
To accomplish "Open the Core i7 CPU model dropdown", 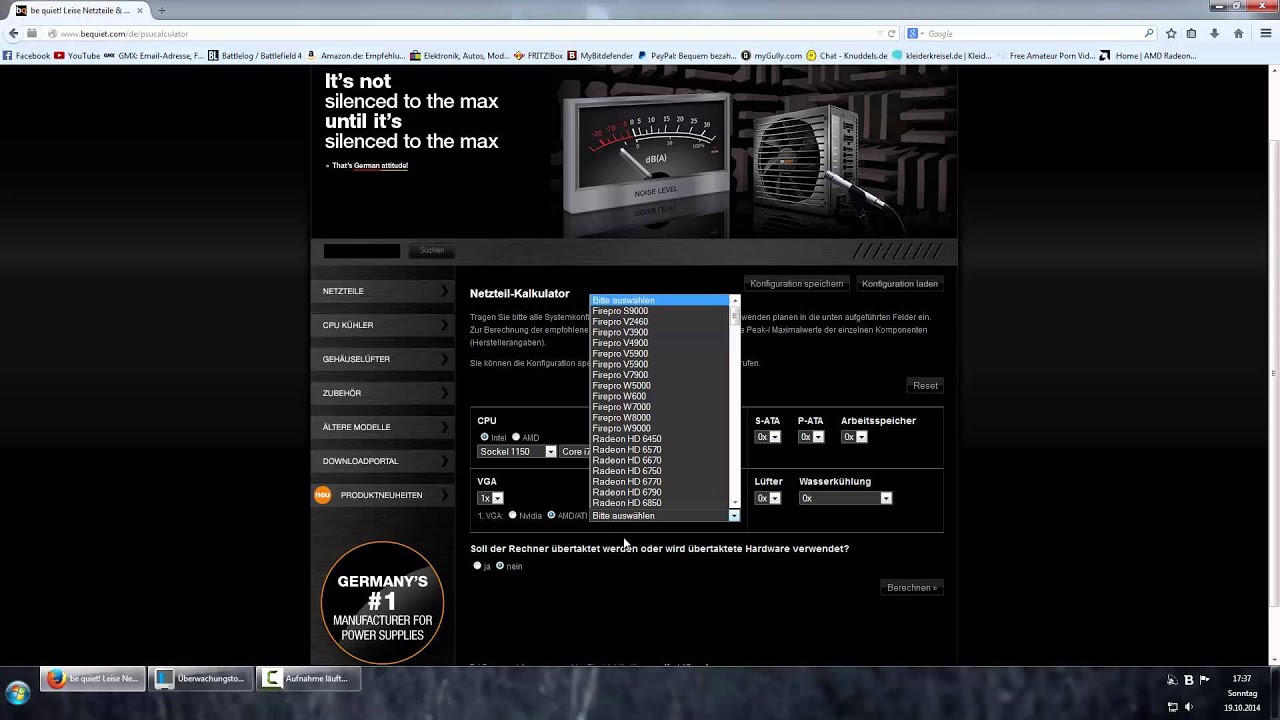I will pyautogui.click(x=575, y=451).
